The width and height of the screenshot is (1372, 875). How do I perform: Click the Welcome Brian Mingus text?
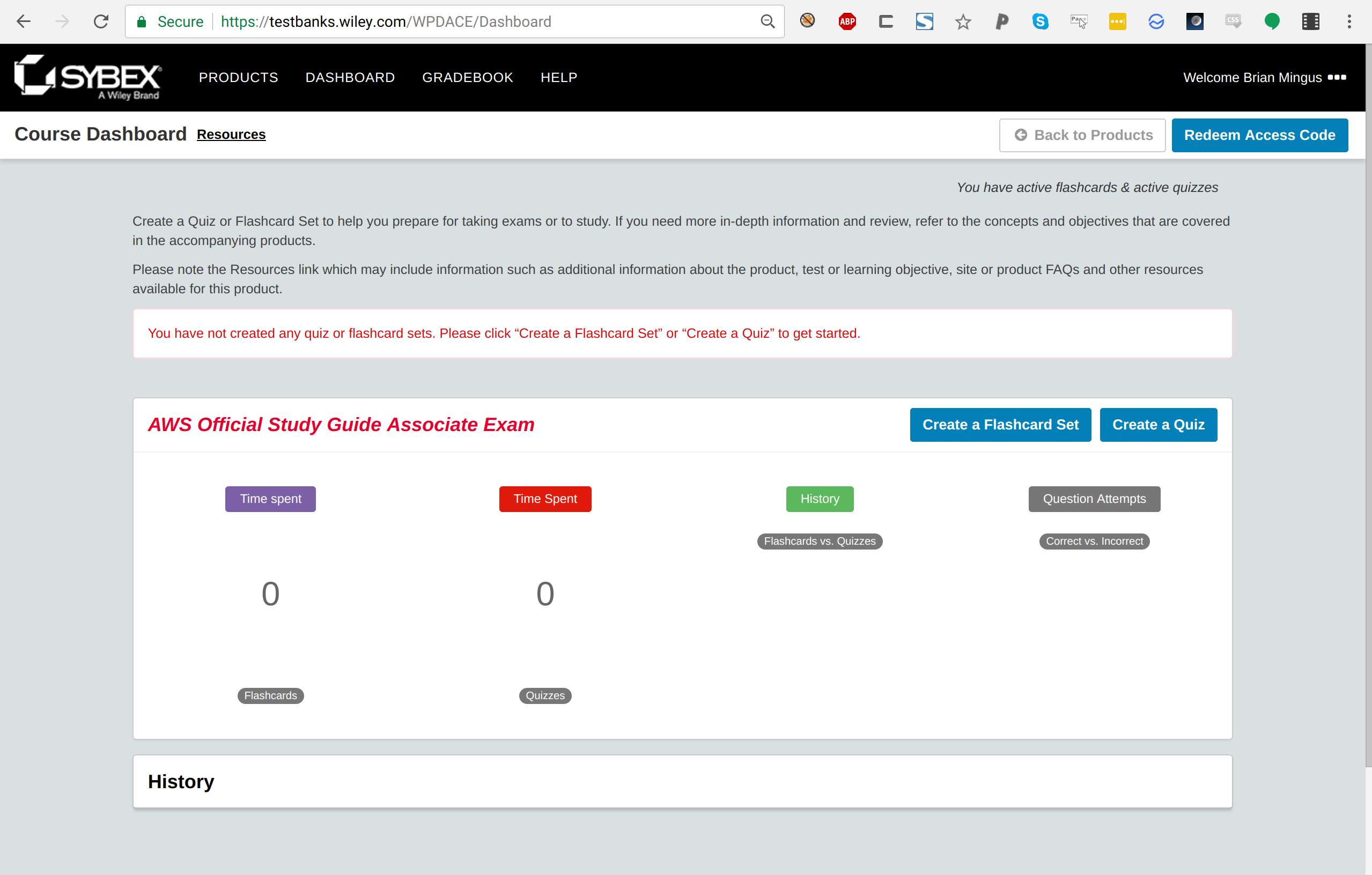pos(1252,77)
